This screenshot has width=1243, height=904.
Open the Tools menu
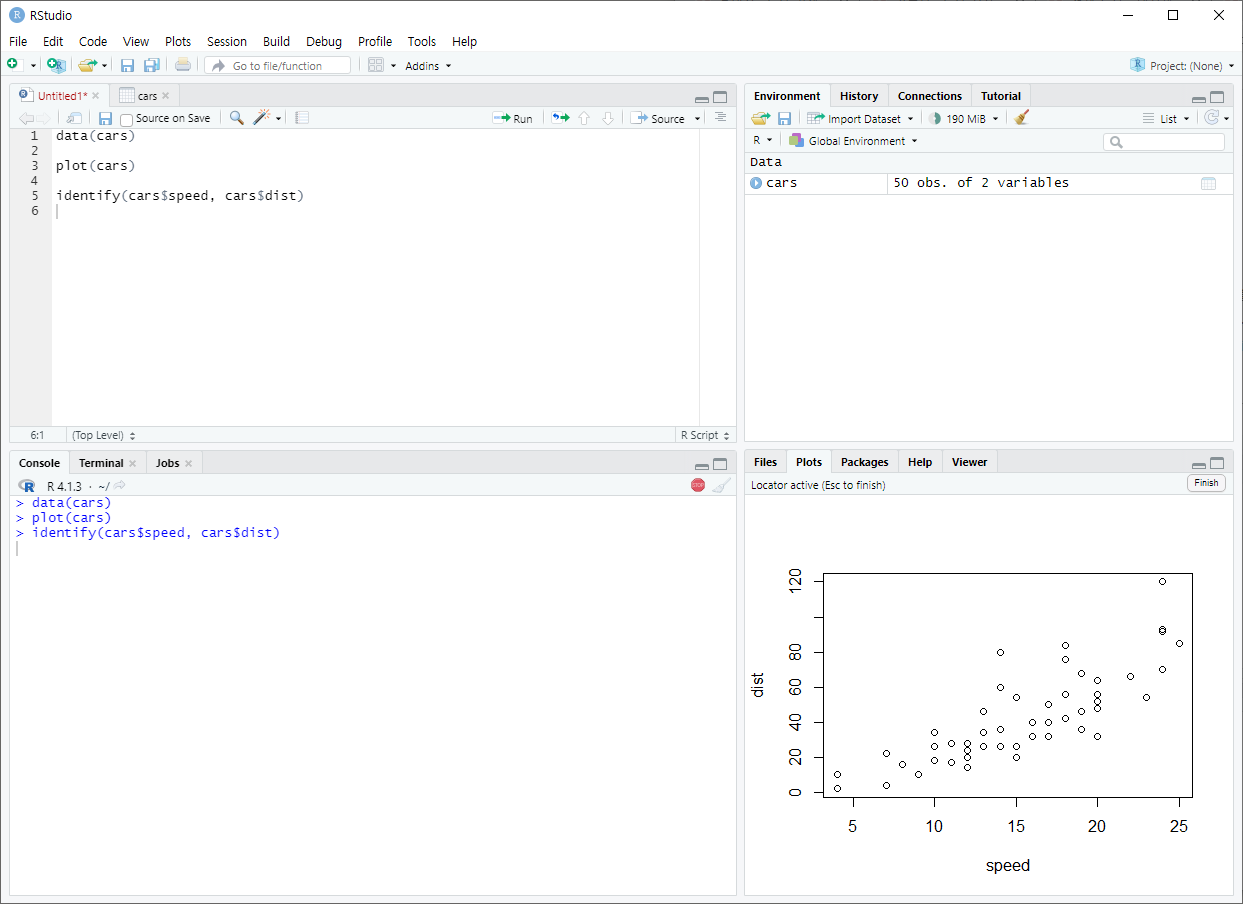coord(422,41)
